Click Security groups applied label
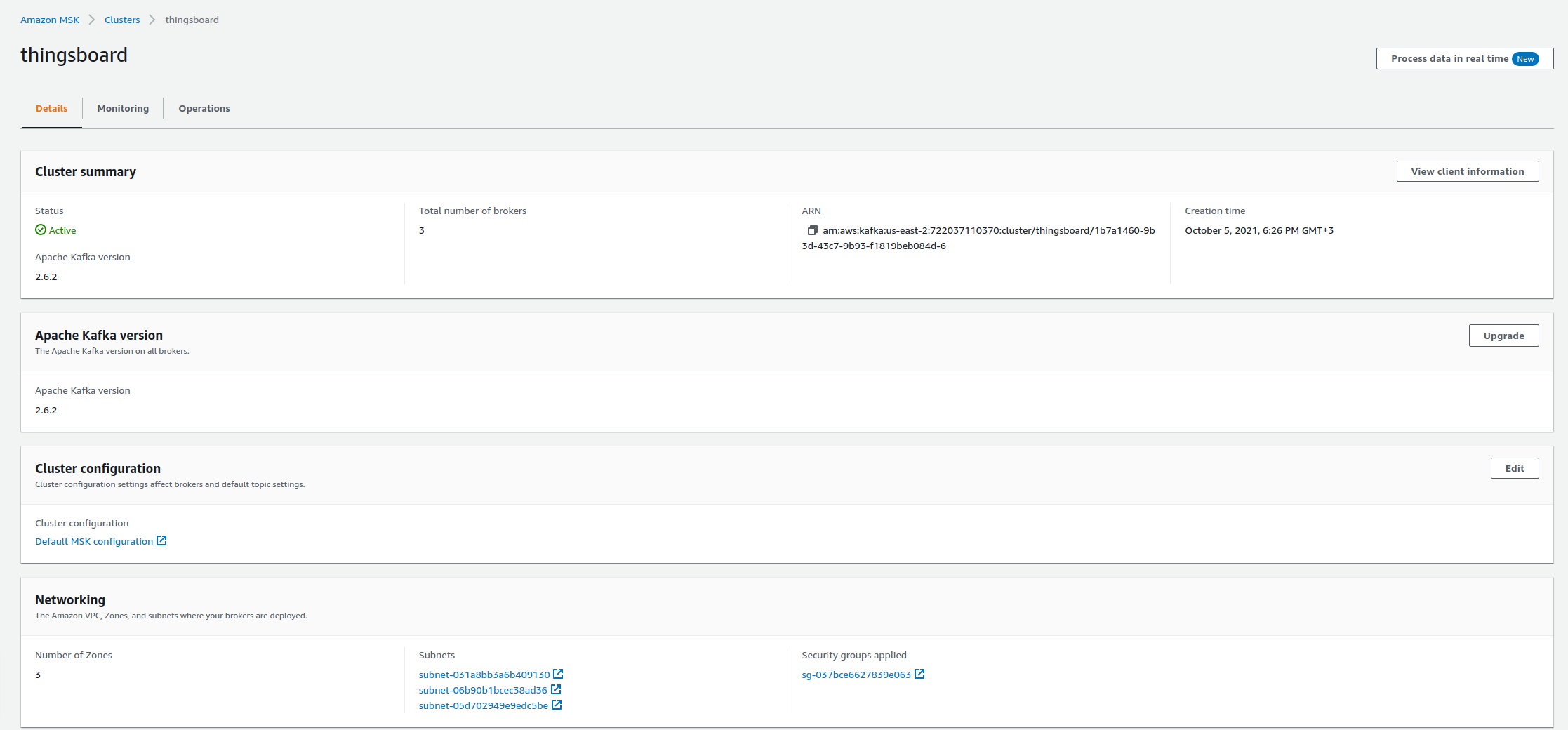Image resolution: width=1568 pixels, height=730 pixels. pos(854,655)
